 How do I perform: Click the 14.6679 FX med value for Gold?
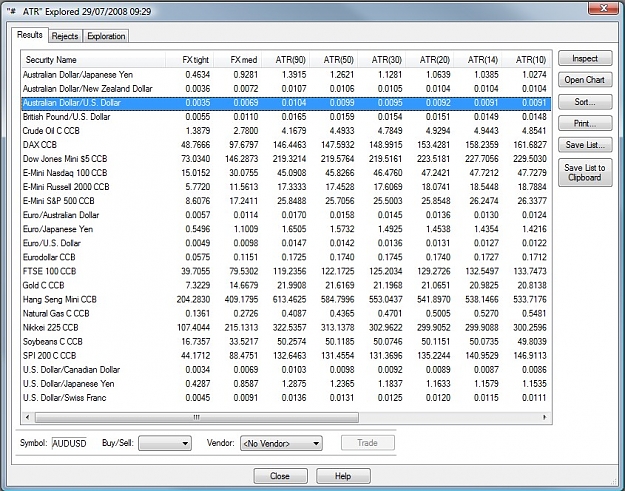point(244,285)
